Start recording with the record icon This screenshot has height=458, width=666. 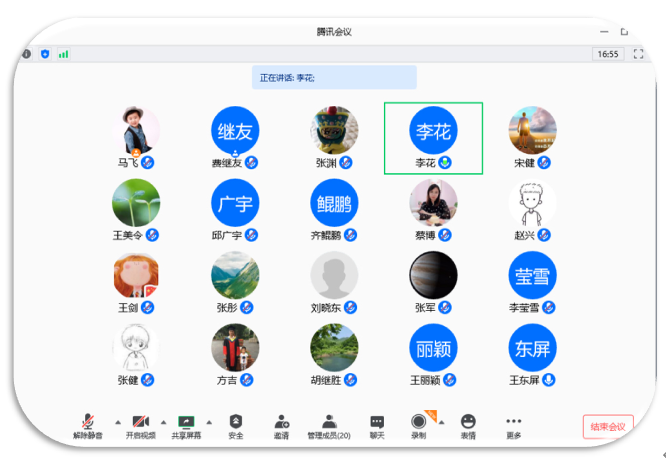tap(418, 421)
